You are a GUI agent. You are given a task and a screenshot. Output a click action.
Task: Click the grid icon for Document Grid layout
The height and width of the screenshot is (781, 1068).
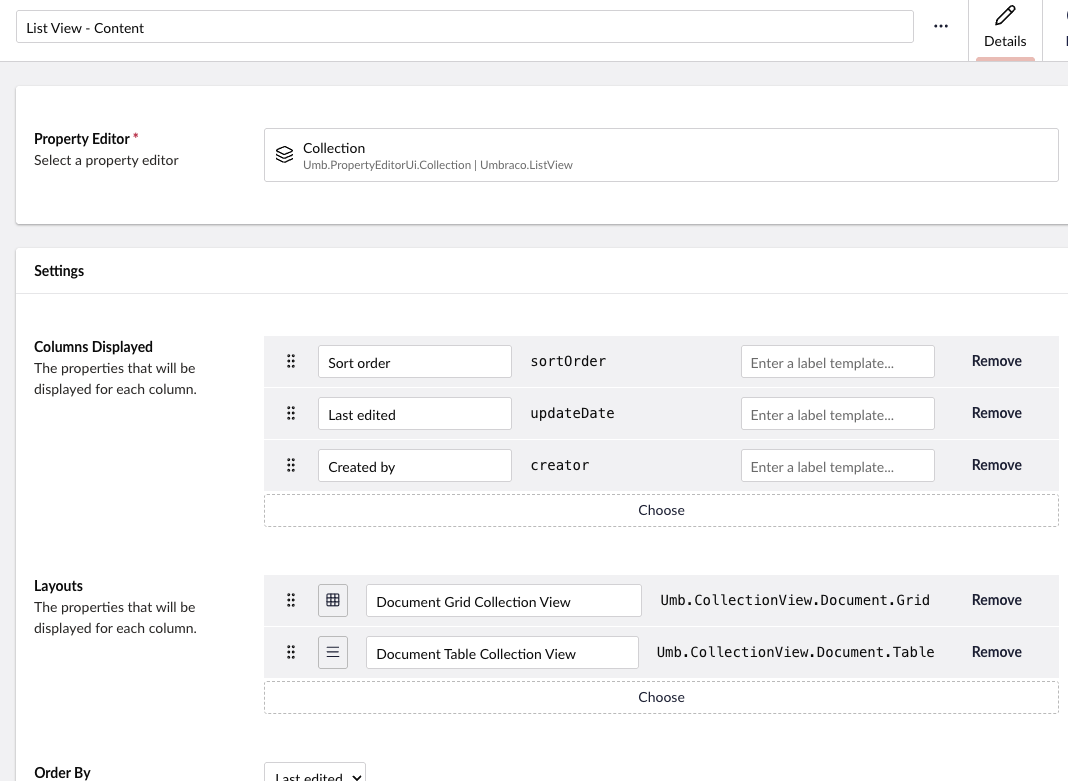click(x=333, y=601)
